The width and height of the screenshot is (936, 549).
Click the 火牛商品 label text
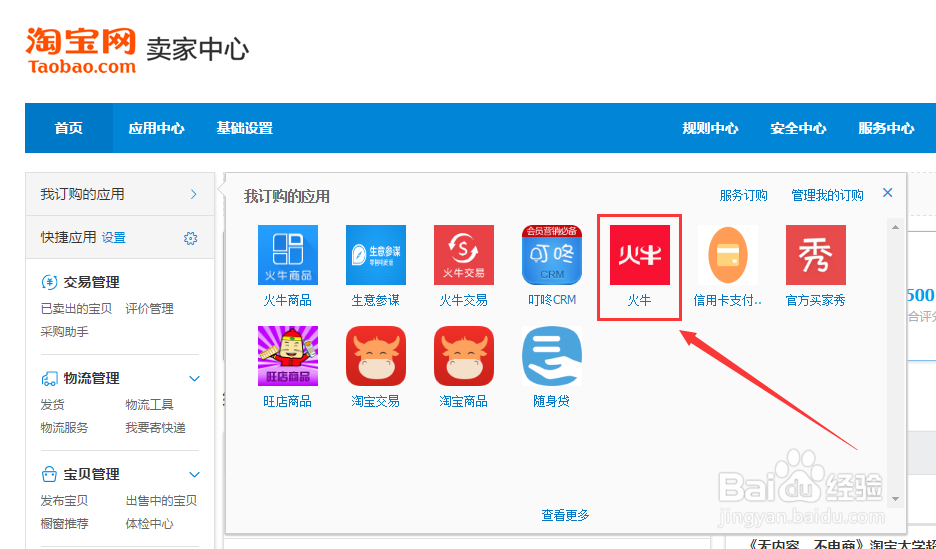[x=288, y=300]
